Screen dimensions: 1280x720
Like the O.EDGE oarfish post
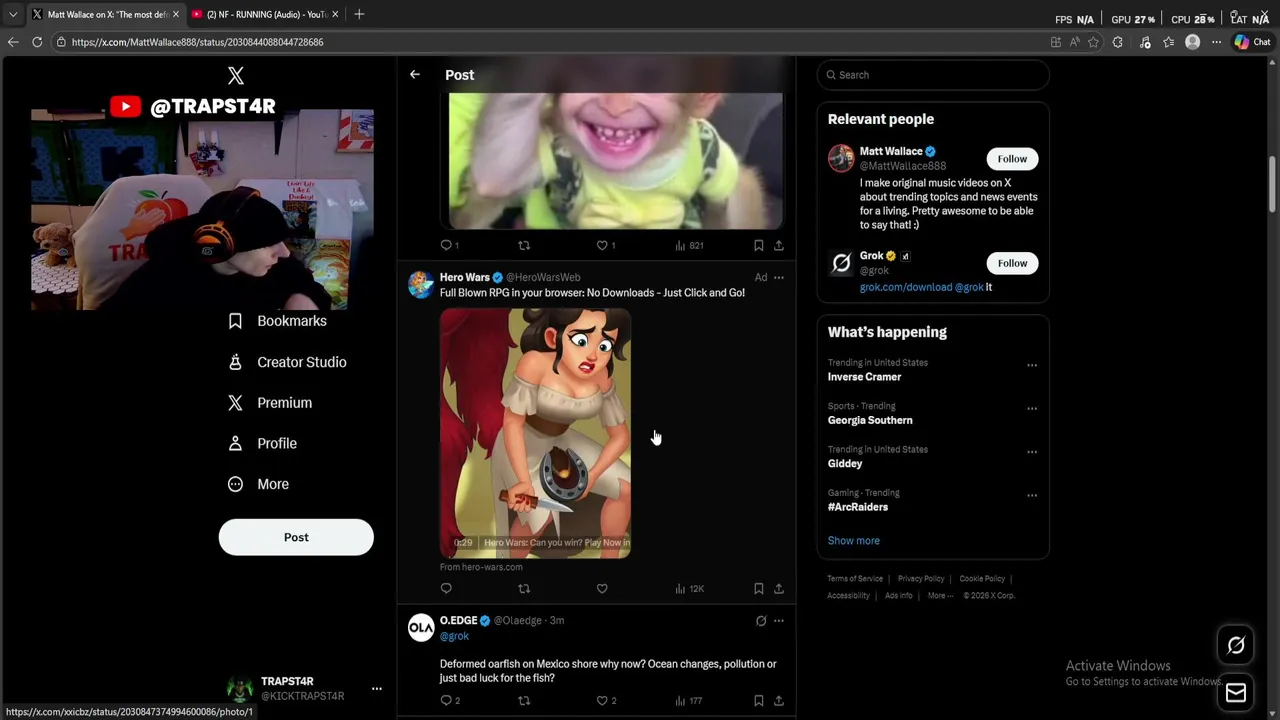[x=602, y=701]
